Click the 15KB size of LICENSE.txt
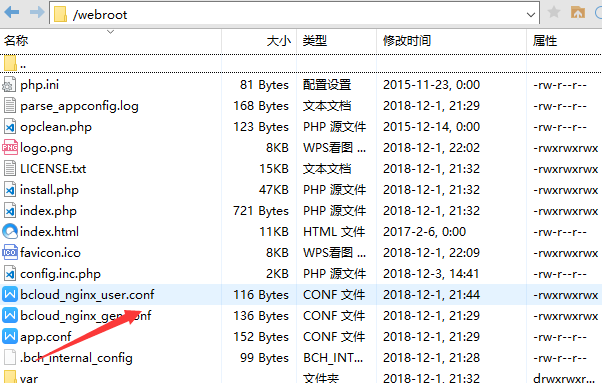The image size is (602, 383). coord(274,169)
